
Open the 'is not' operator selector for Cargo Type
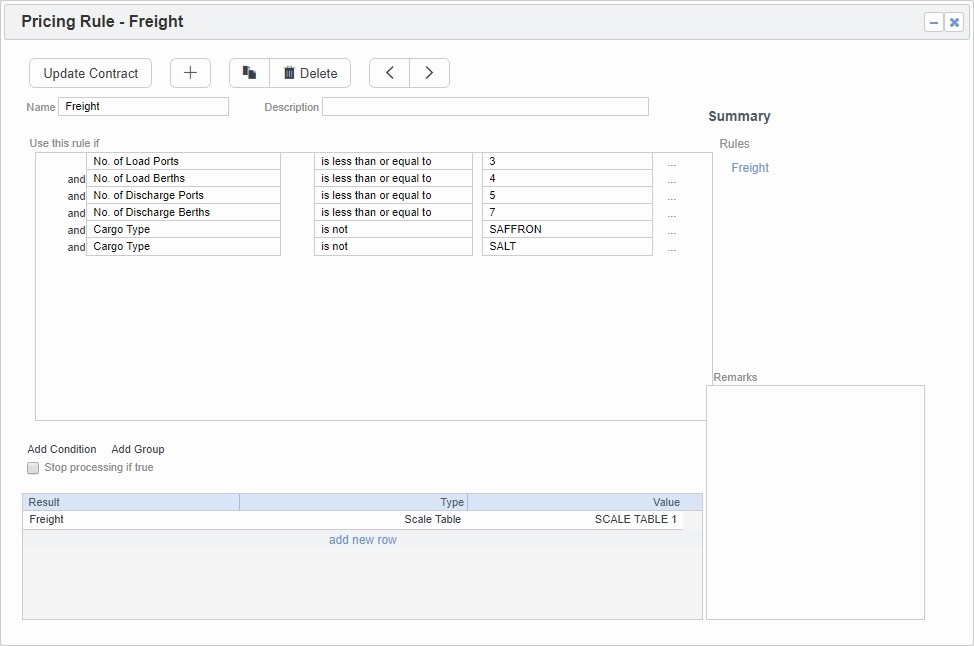[x=392, y=229]
